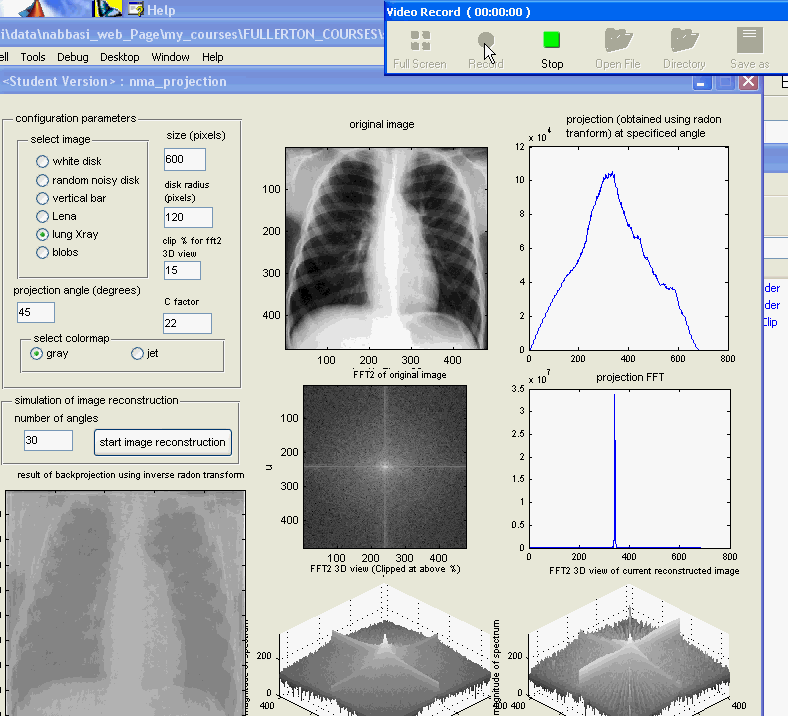Select the white disk radio button

coord(42,161)
